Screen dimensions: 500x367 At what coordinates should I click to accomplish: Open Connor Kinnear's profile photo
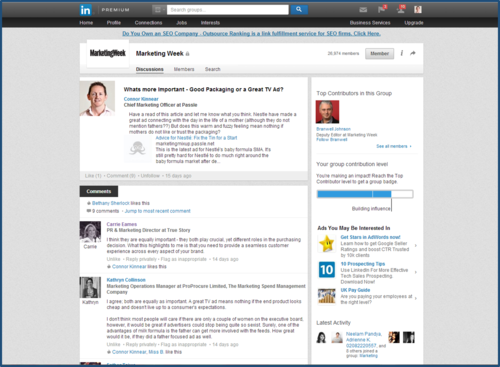[x=97, y=98]
